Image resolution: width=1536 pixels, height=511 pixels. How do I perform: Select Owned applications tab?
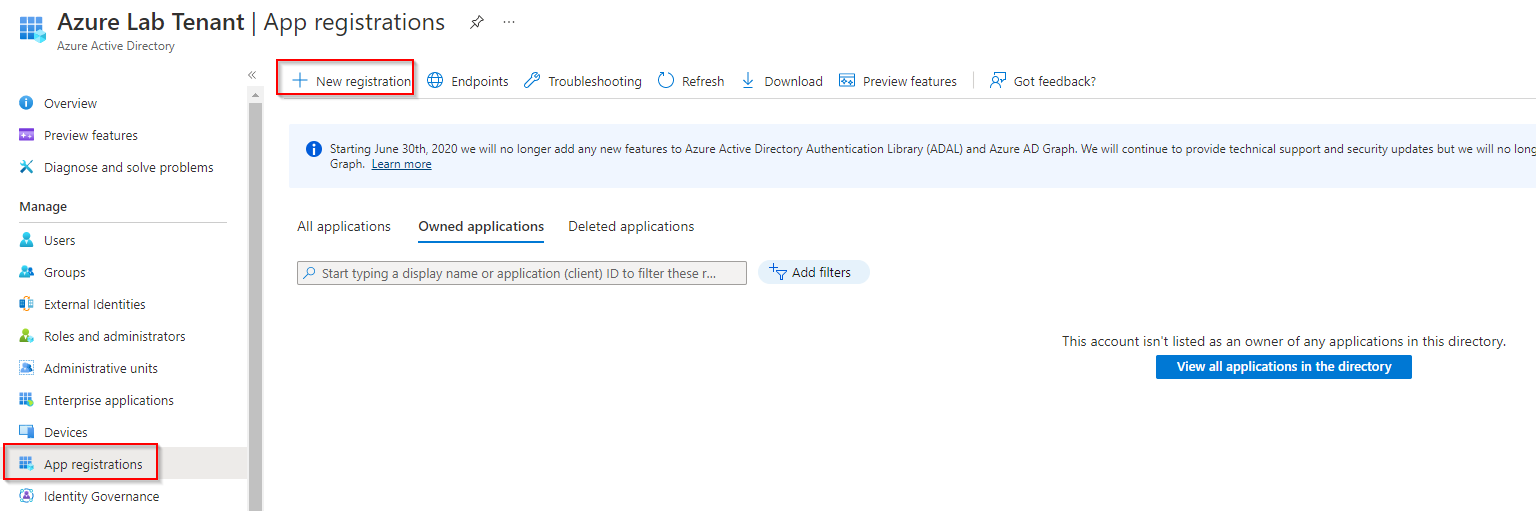tap(481, 227)
